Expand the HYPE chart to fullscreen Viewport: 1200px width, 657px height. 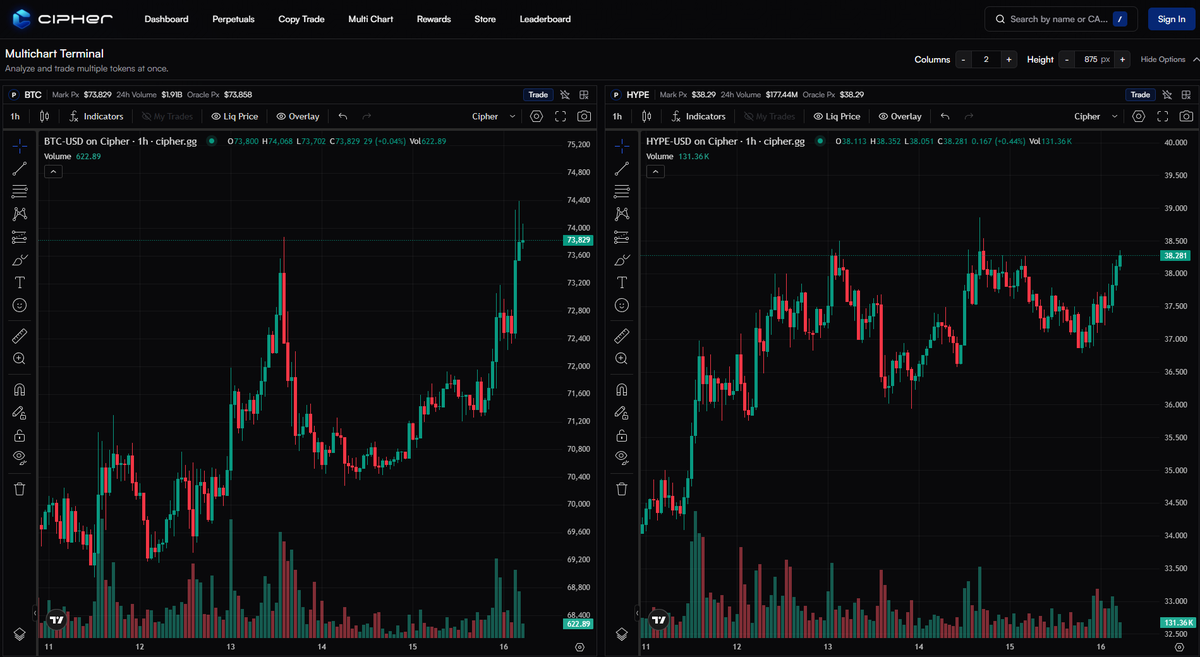(x=1162, y=116)
